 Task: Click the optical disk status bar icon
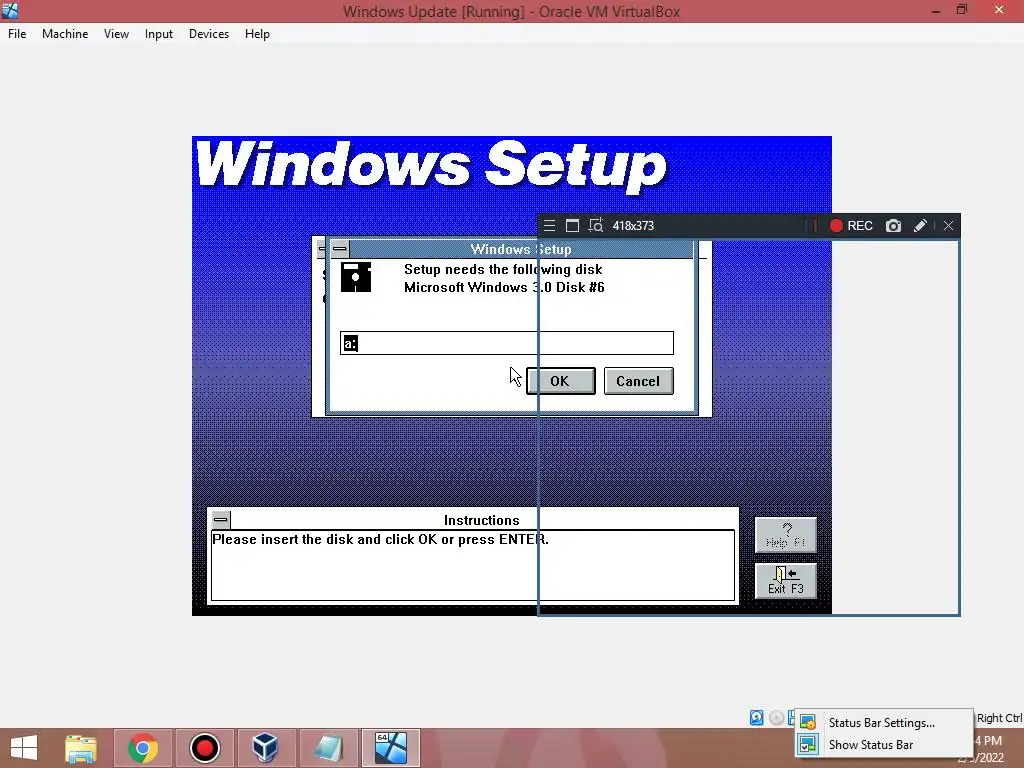point(776,718)
